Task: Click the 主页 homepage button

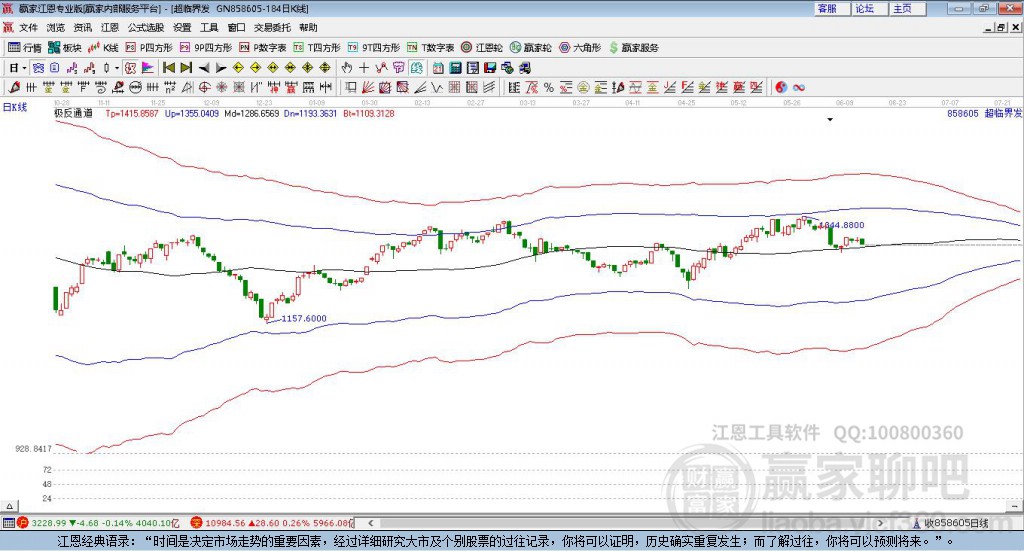Action: click(907, 8)
